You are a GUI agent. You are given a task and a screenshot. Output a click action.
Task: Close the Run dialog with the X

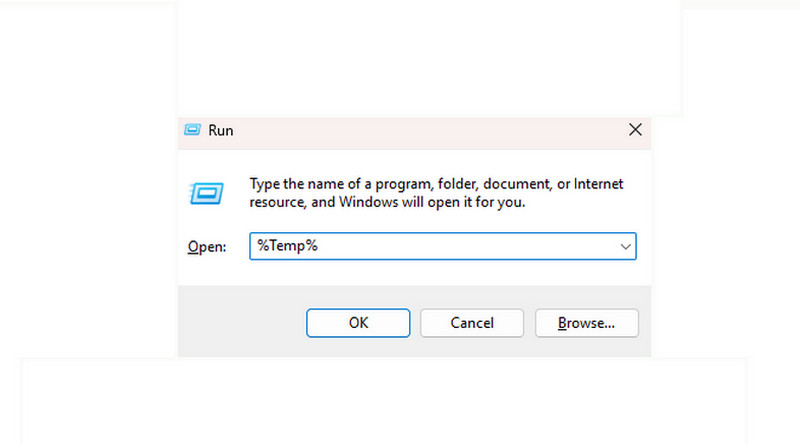[634, 130]
